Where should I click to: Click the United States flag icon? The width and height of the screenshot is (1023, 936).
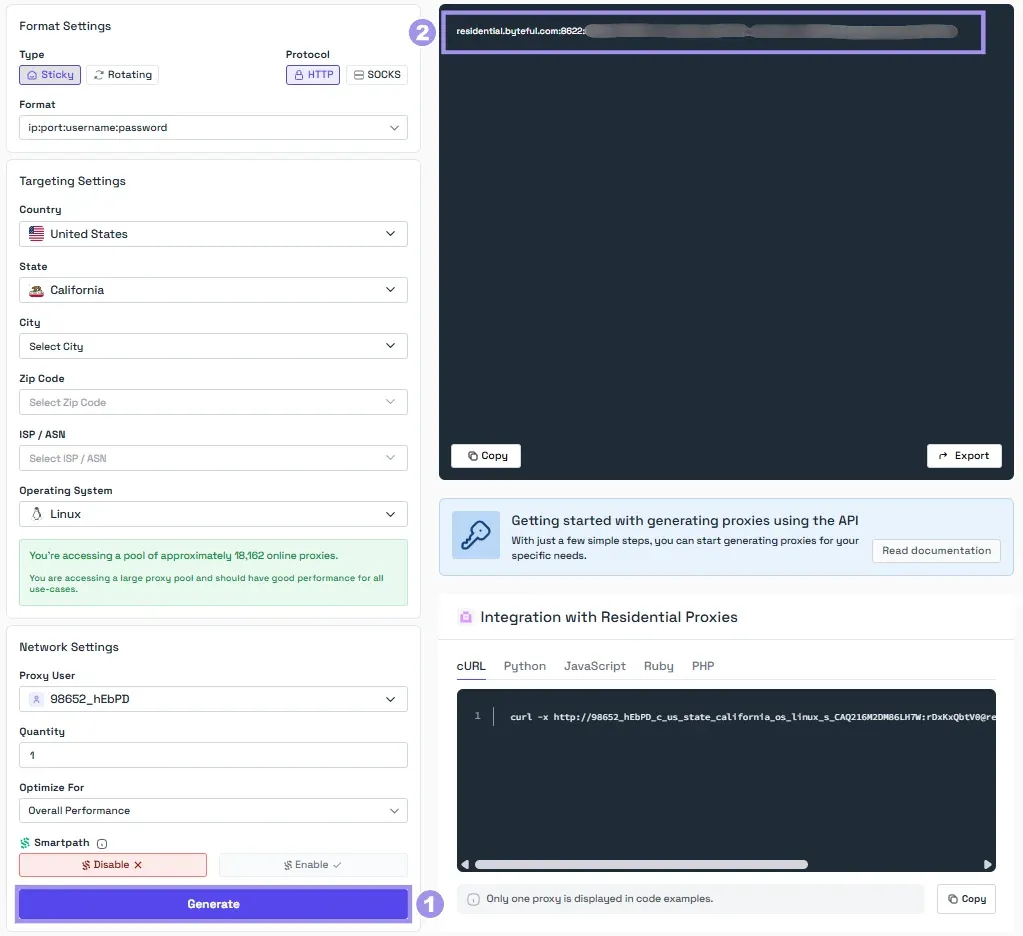37,234
